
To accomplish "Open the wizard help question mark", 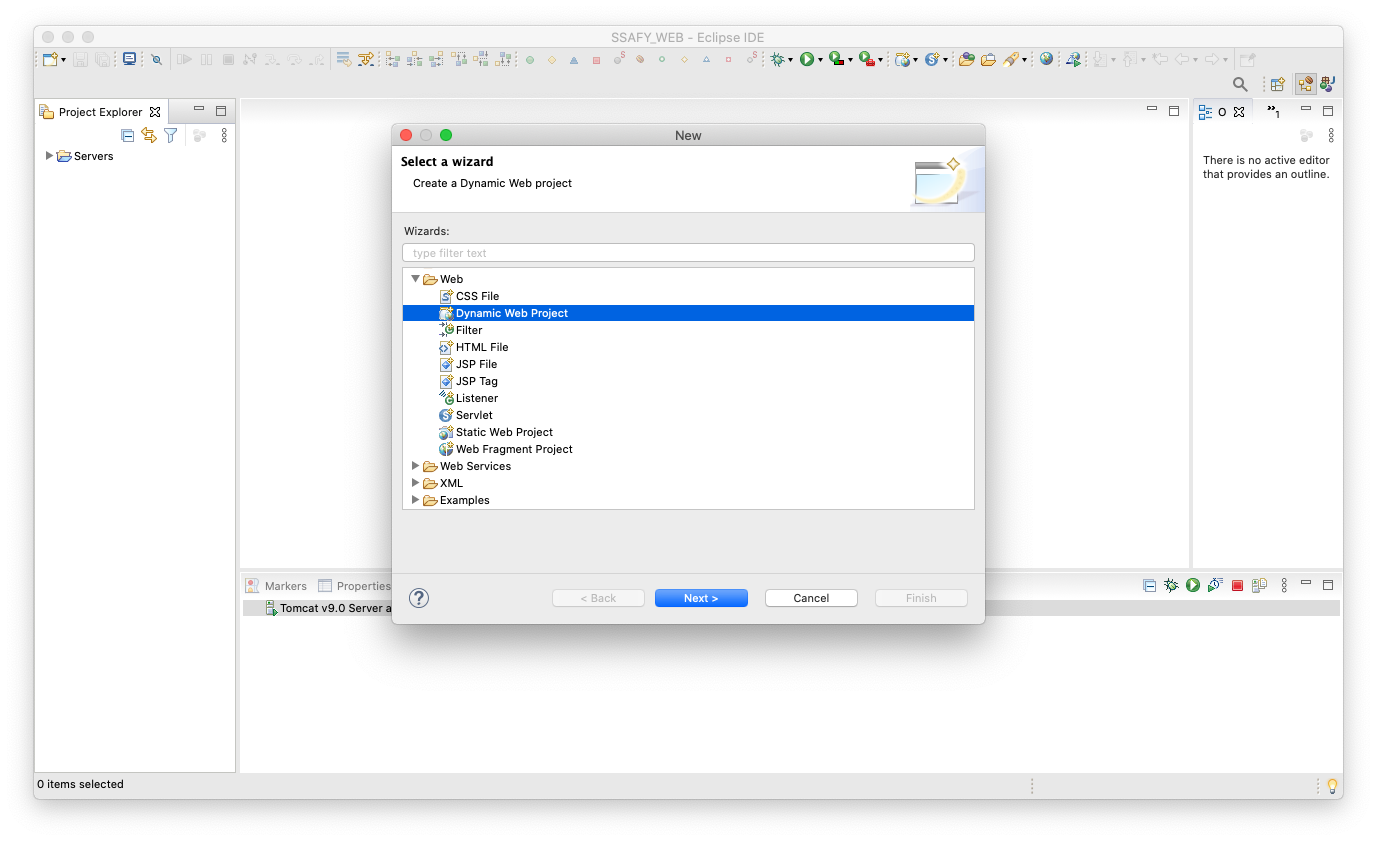I will tap(419, 598).
